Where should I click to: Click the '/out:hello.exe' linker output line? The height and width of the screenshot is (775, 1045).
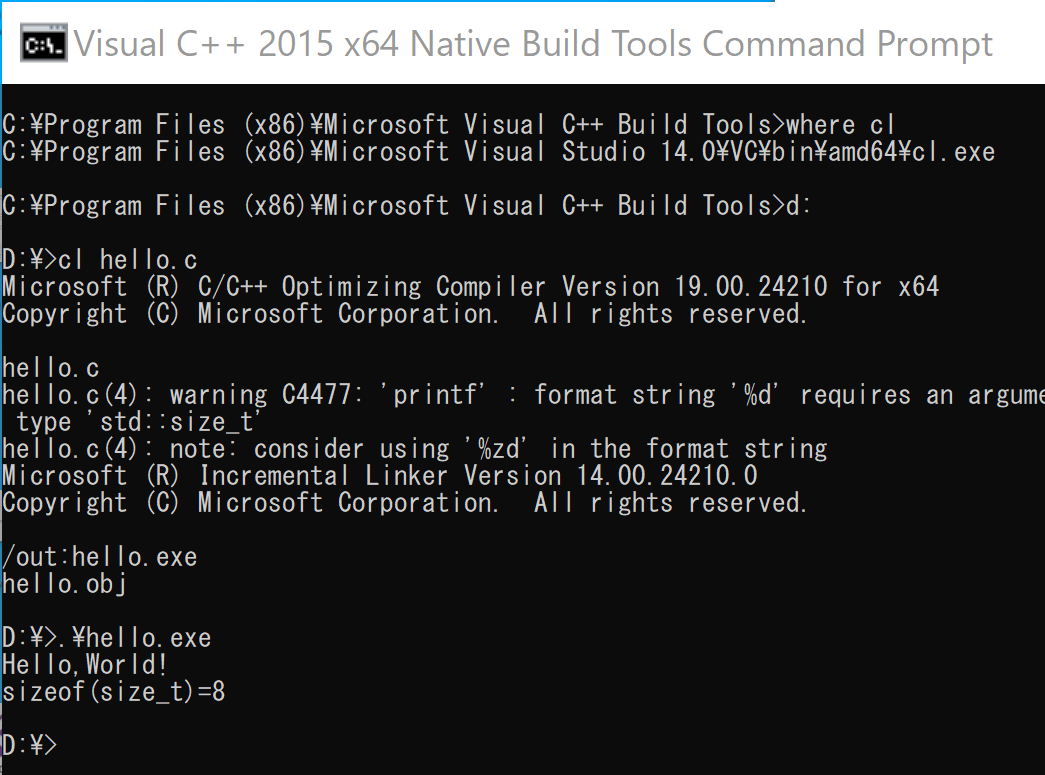[x=99, y=557]
